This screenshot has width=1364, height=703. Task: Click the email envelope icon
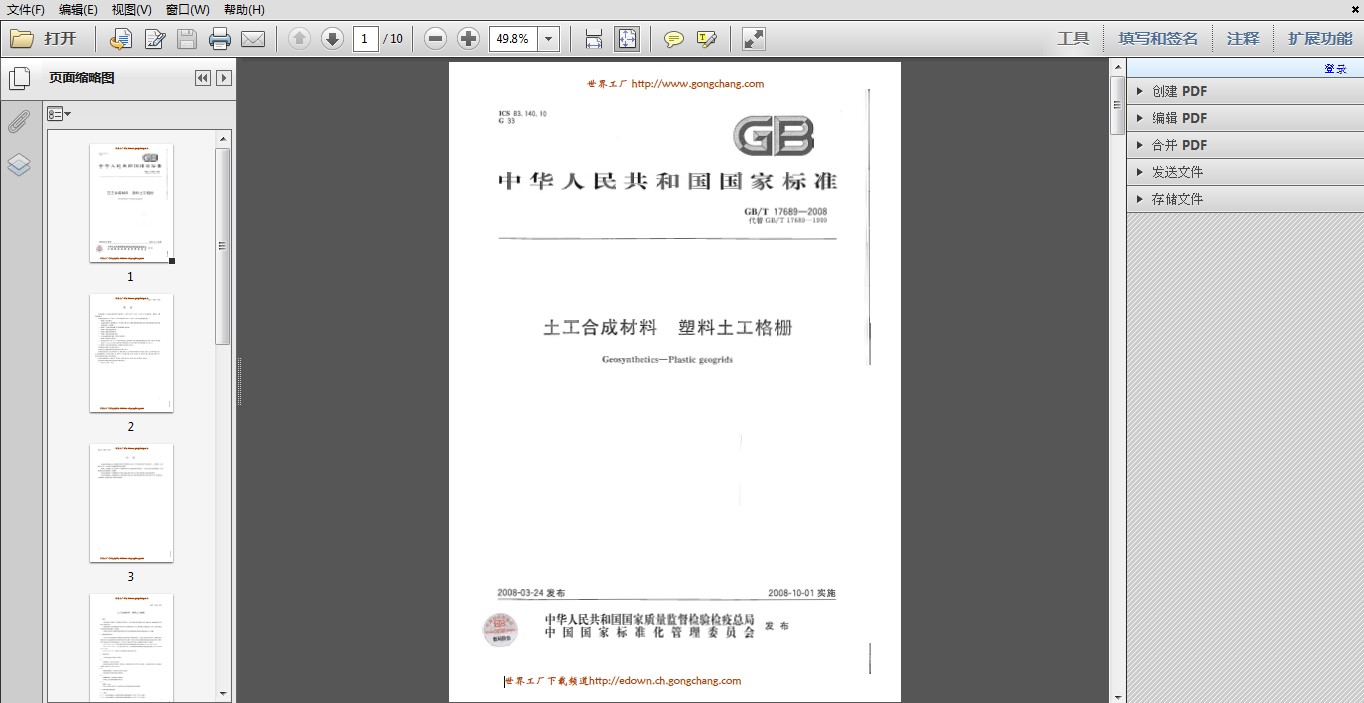click(x=253, y=39)
